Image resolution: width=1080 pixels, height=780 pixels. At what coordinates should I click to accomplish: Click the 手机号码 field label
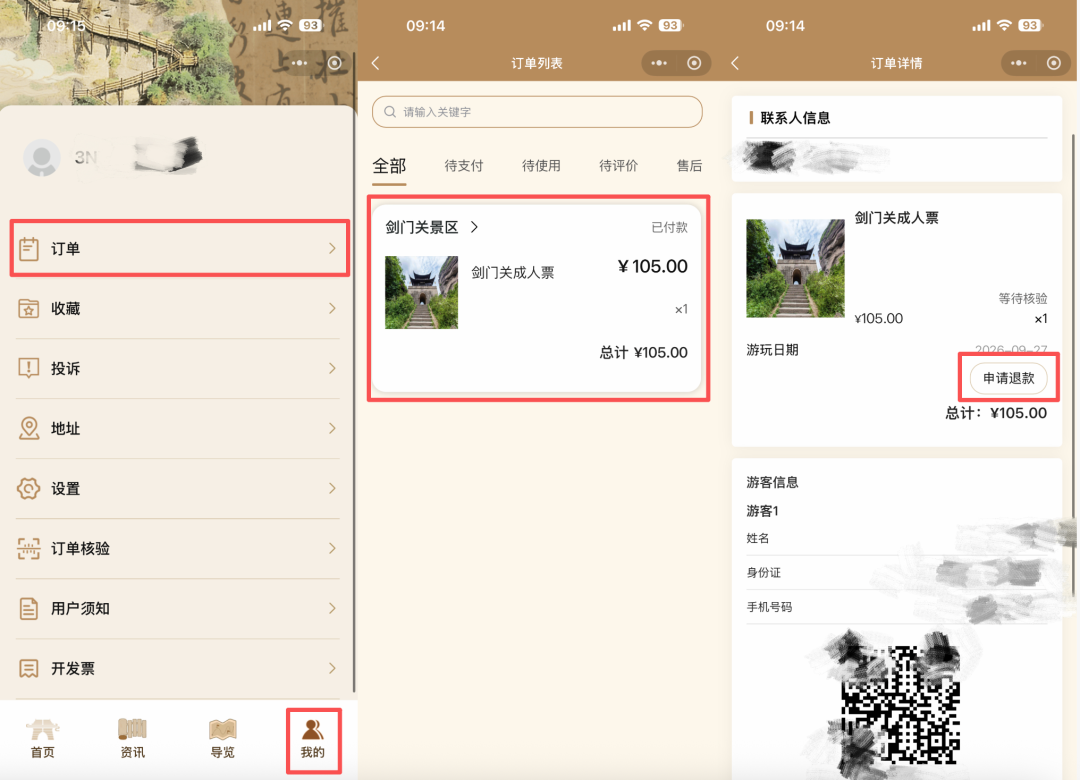[769, 607]
